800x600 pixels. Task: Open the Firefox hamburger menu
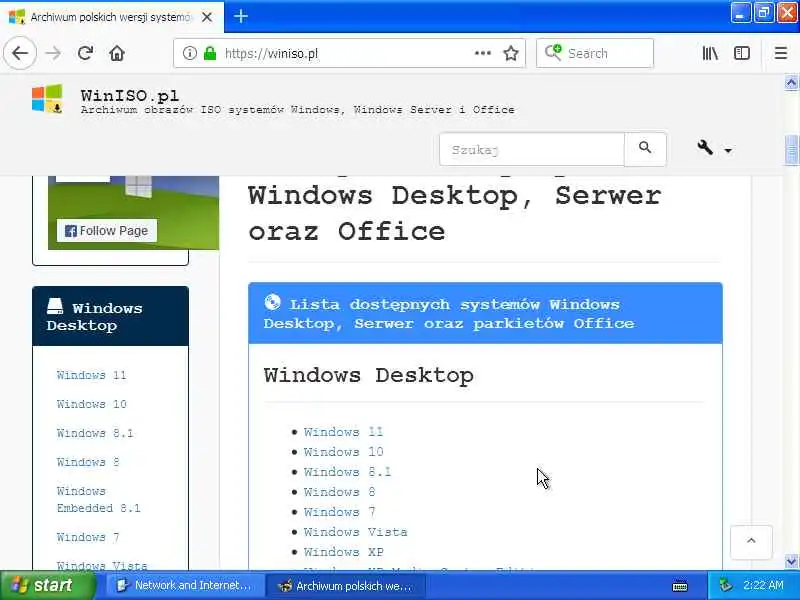click(x=781, y=53)
